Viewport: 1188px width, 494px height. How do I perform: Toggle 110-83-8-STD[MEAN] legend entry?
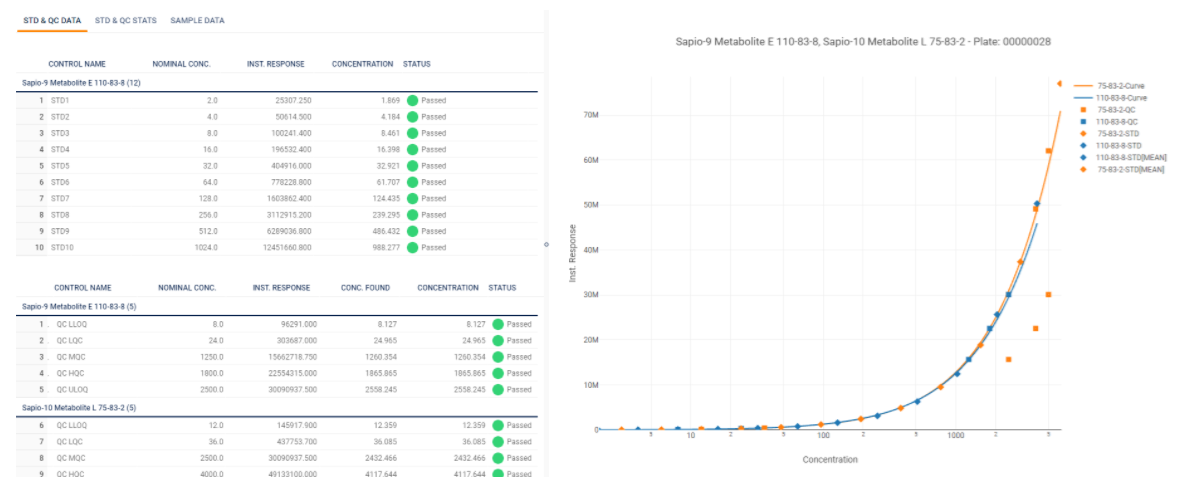pos(1123,157)
